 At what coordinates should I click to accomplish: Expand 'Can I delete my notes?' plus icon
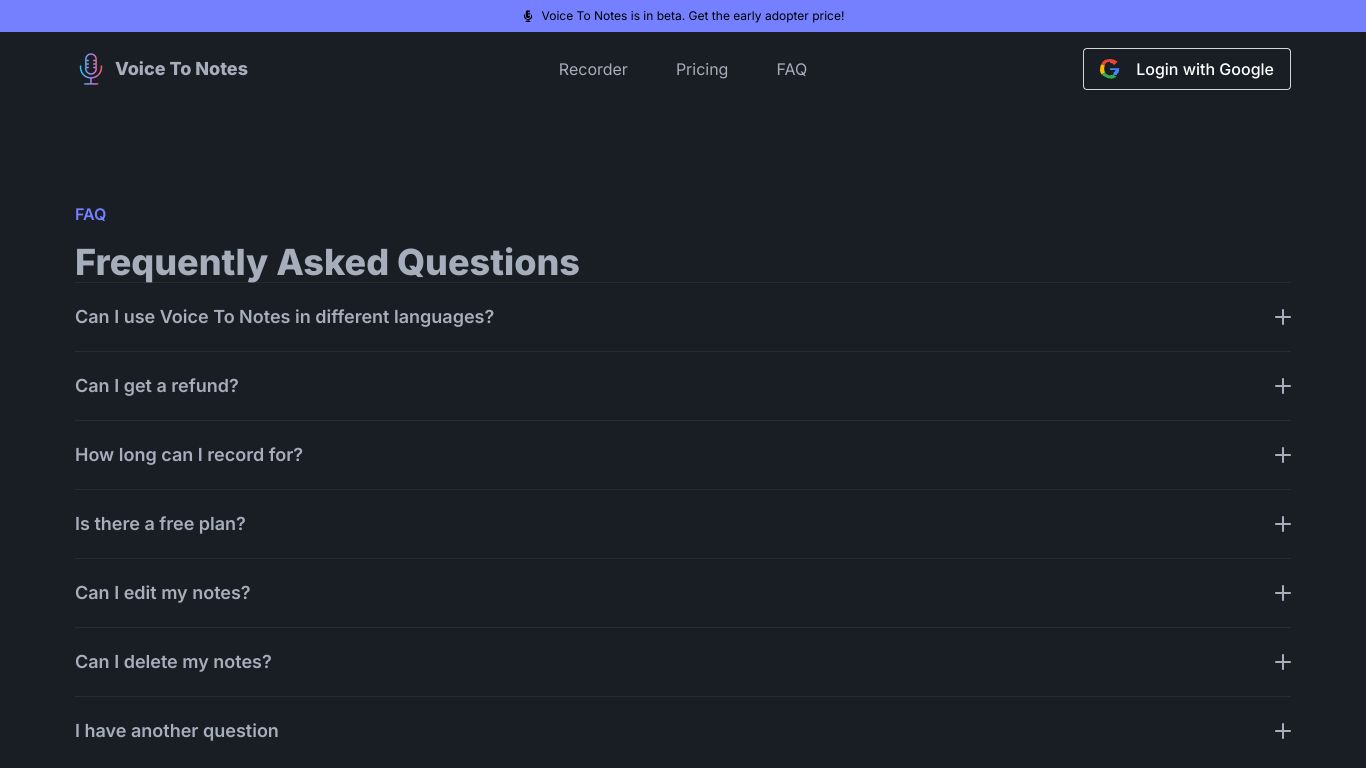click(1283, 662)
